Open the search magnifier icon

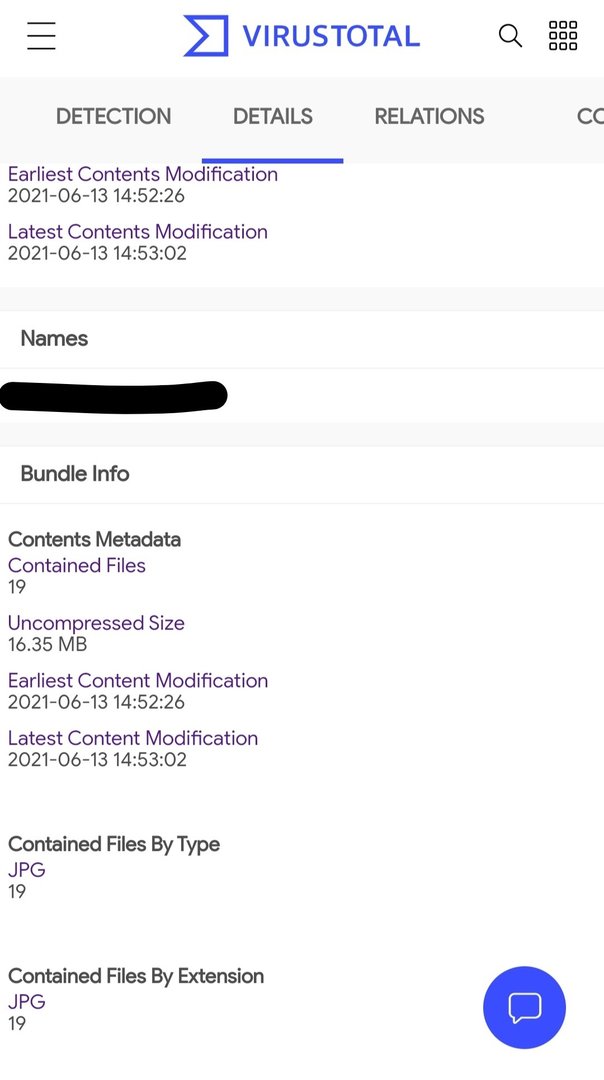(510, 35)
